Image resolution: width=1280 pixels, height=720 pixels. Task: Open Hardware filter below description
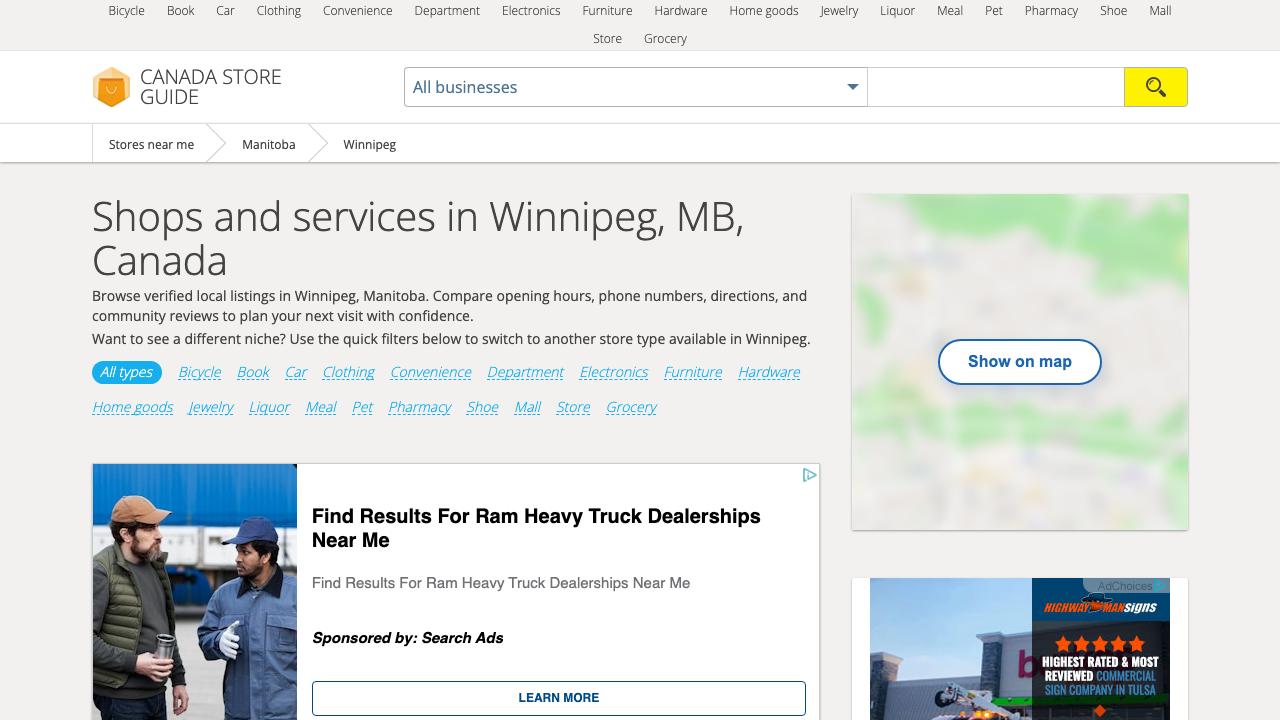click(x=768, y=372)
